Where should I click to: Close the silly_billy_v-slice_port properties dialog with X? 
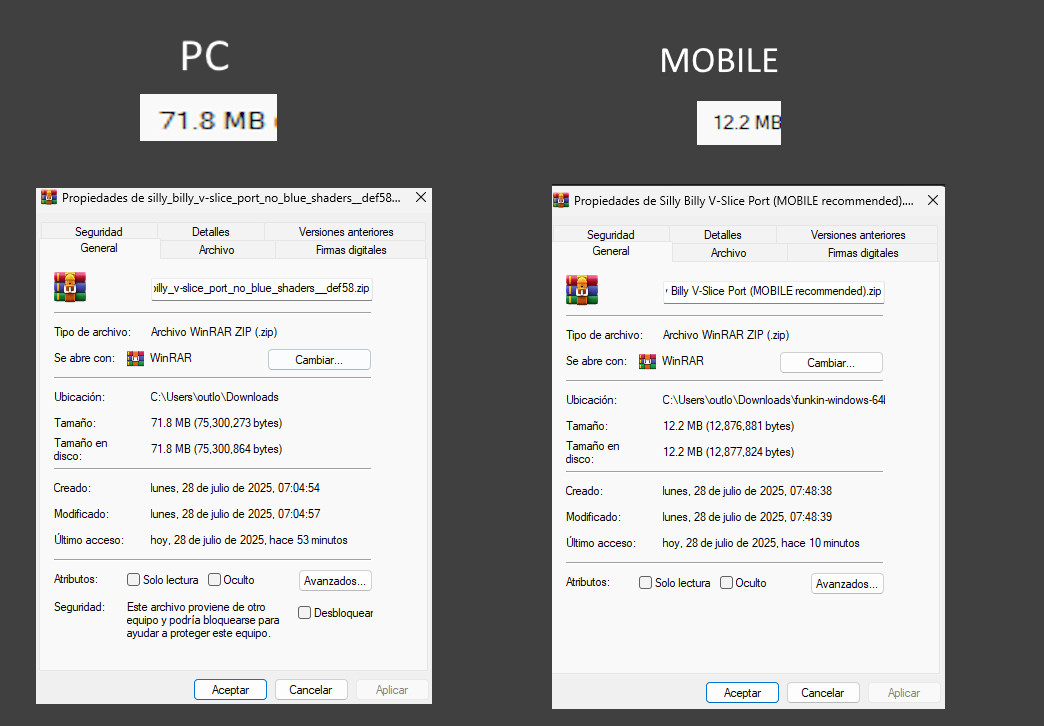click(420, 197)
